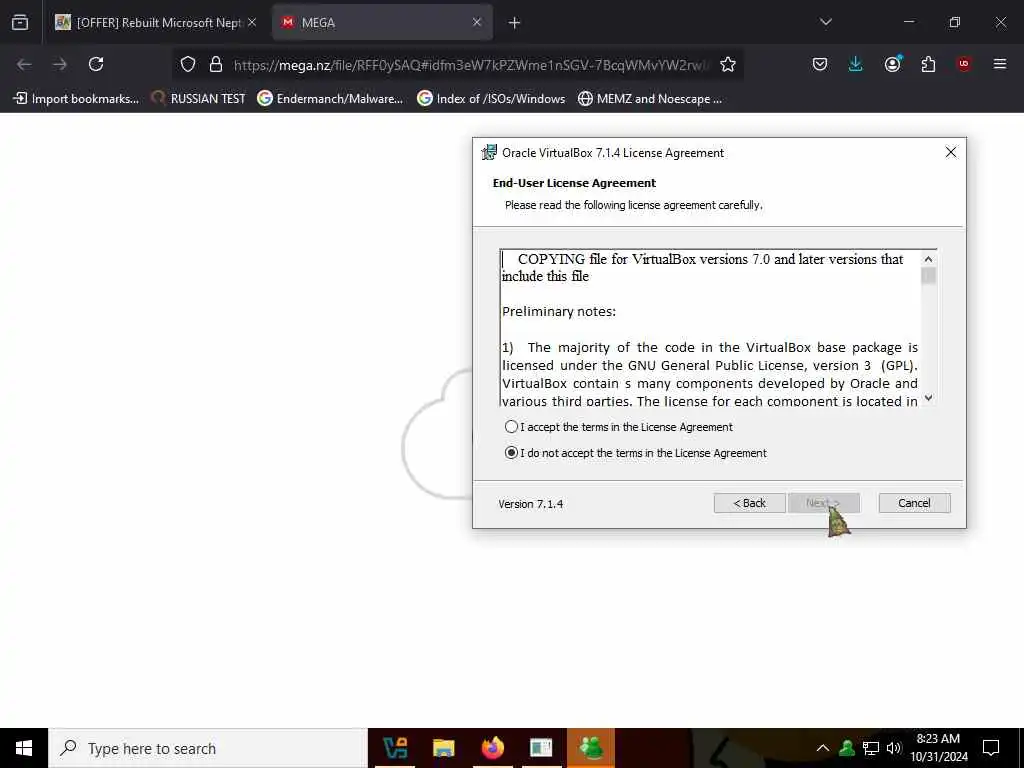1024x768 pixels.
Task: Bookmark this page with the star
Action: 728,64
